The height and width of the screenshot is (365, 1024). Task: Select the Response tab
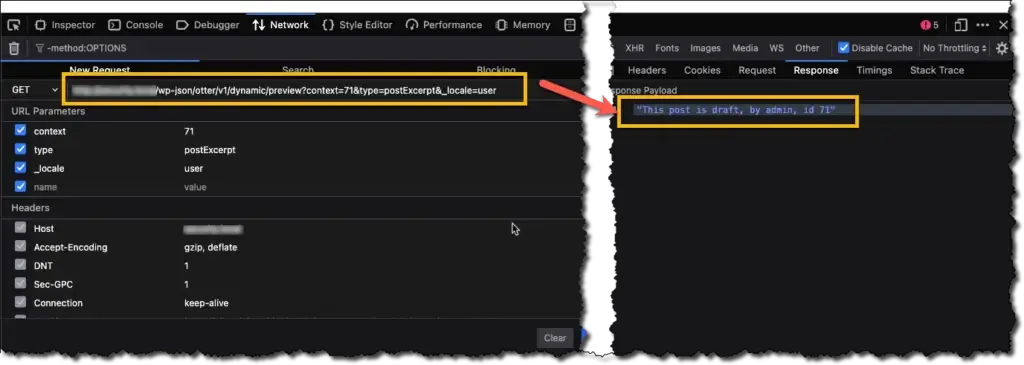tap(816, 70)
